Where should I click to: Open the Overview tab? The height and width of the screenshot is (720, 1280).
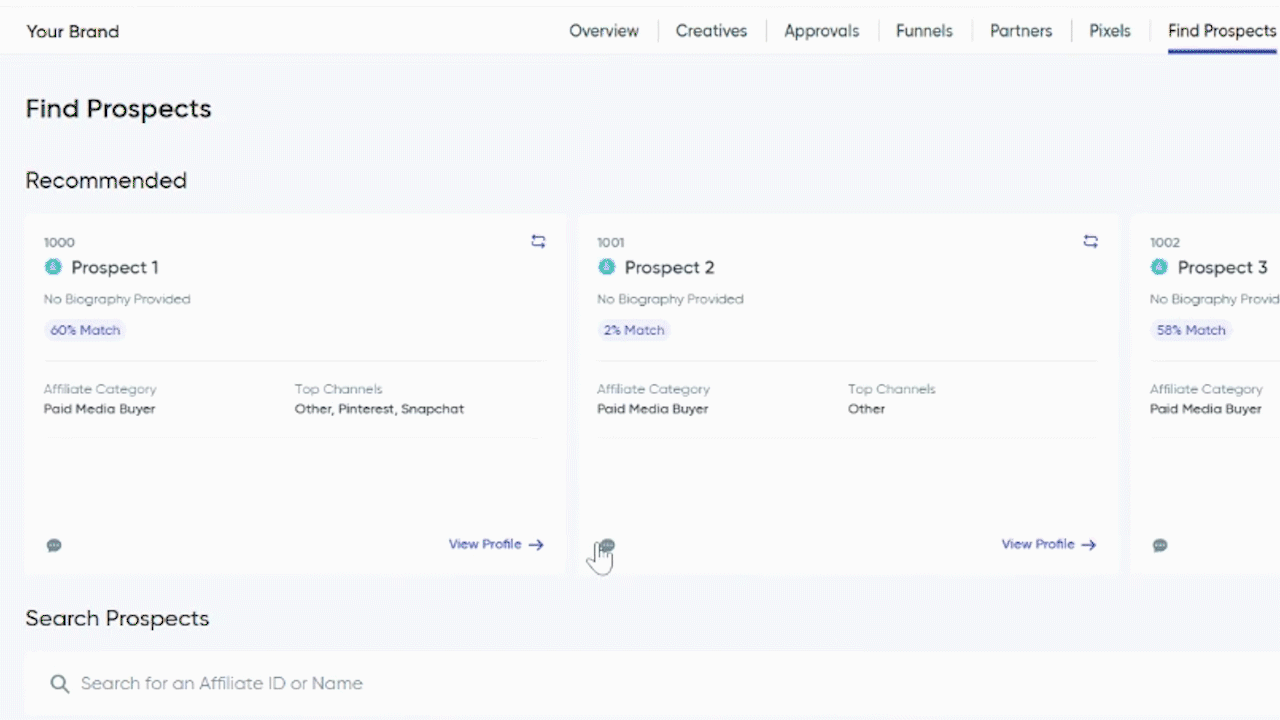pyautogui.click(x=604, y=31)
